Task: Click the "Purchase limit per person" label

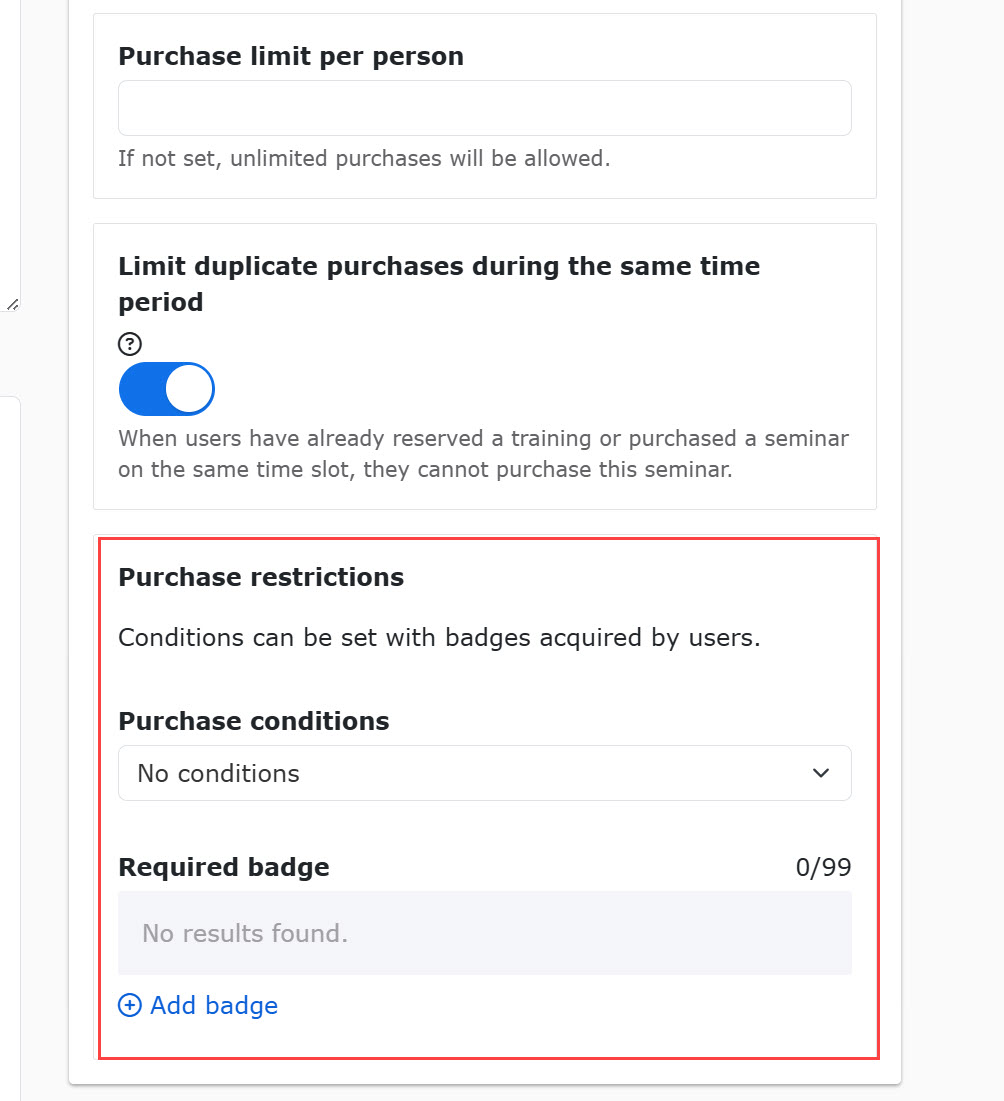Action: 291,56
